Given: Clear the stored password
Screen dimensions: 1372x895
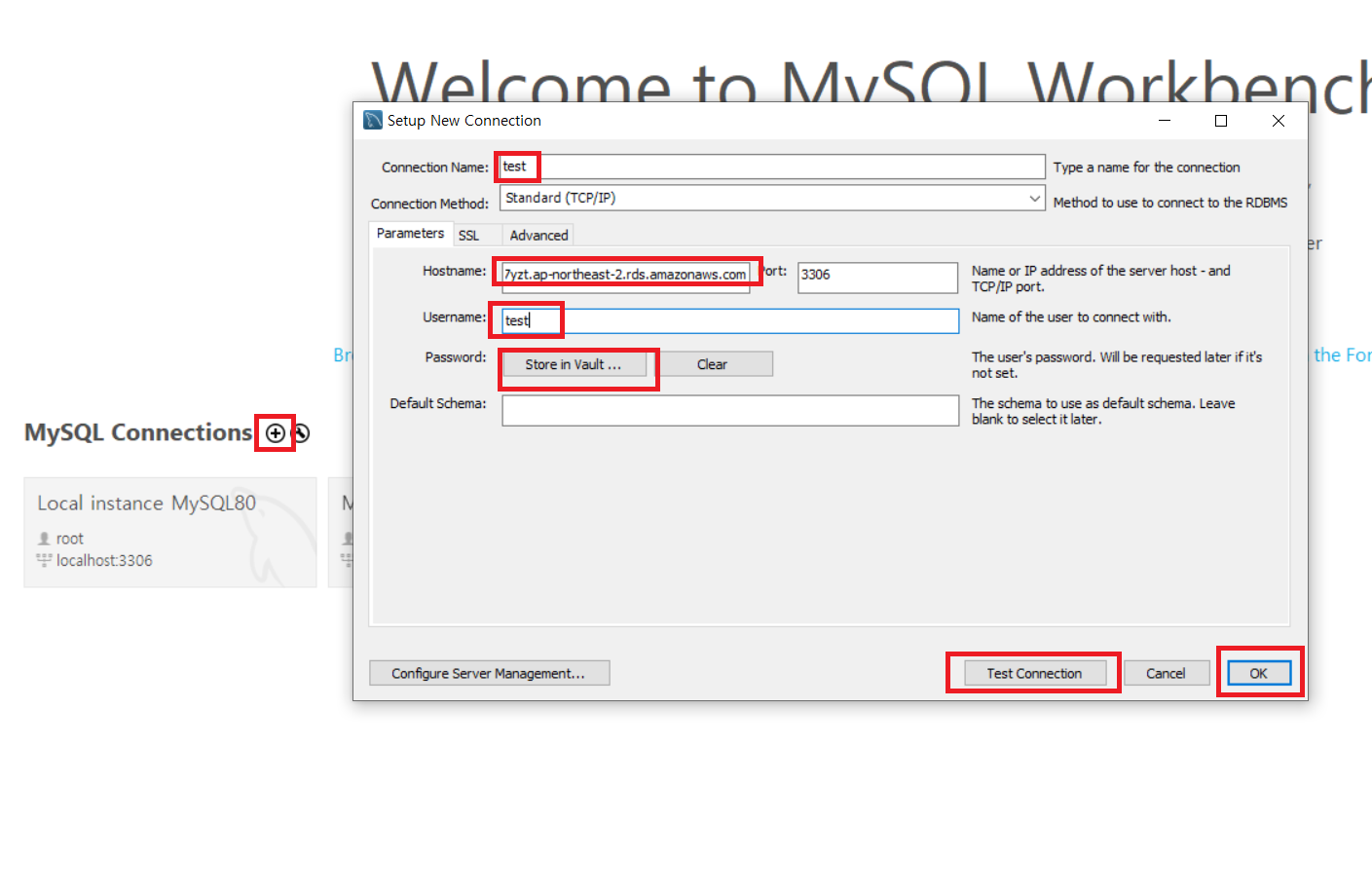Looking at the screenshot, I should pyautogui.click(x=712, y=364).
